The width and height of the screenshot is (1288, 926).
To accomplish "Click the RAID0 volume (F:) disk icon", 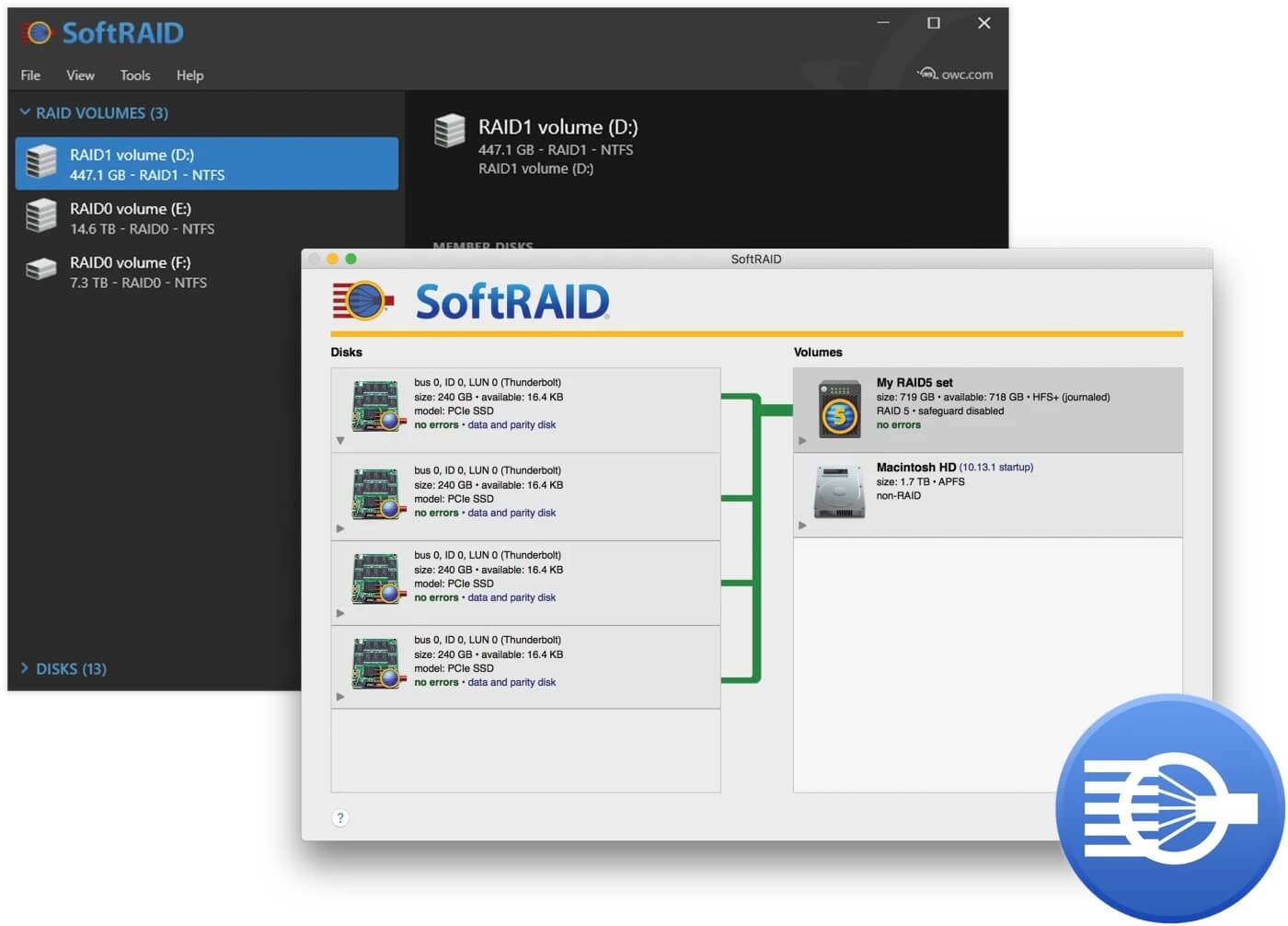I will [41, 270].
